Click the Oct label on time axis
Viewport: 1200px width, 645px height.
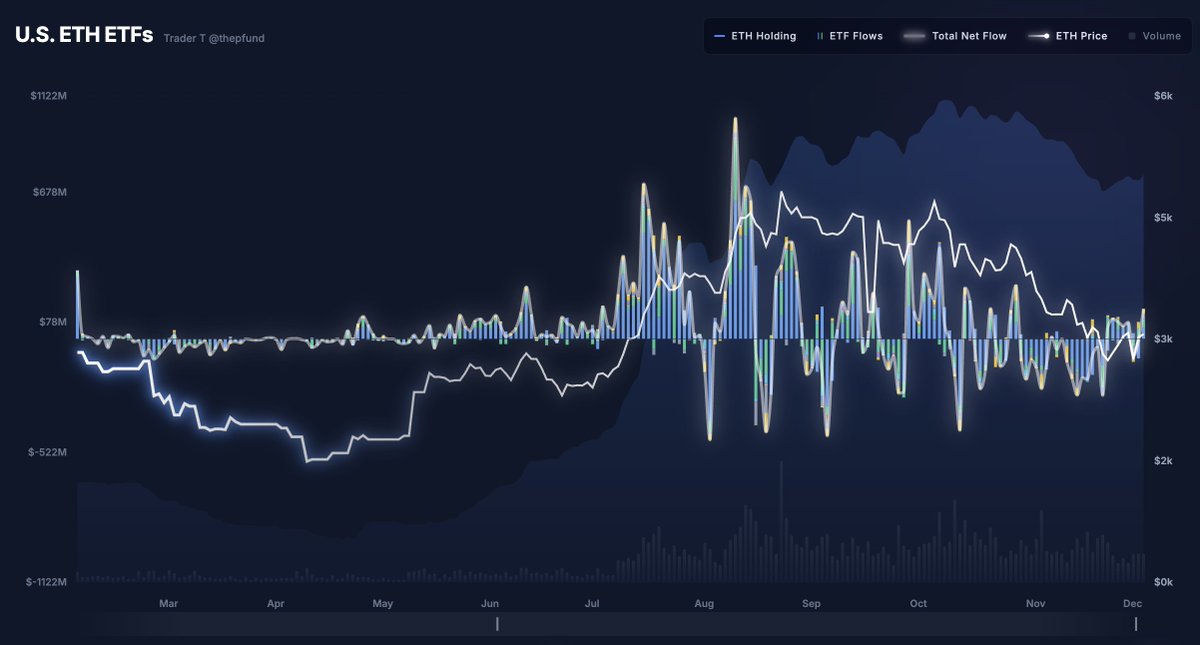pyautogui.click(x=918, y=604)
